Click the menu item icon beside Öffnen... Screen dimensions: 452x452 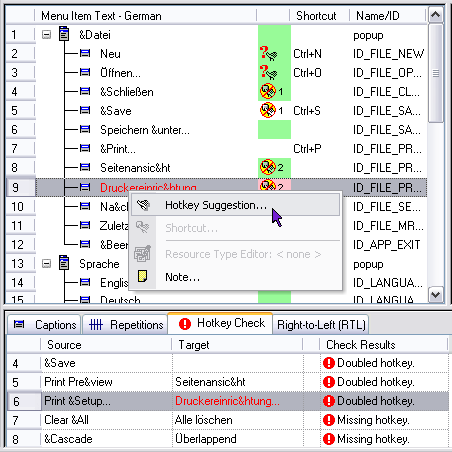[85, 72]
